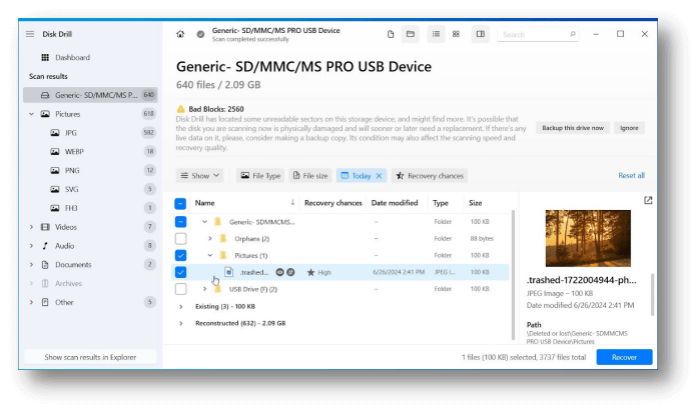Open the hamburger menu next to Disk Drill
This screenshot has width=699, height=412.
[x=30, y=34]
